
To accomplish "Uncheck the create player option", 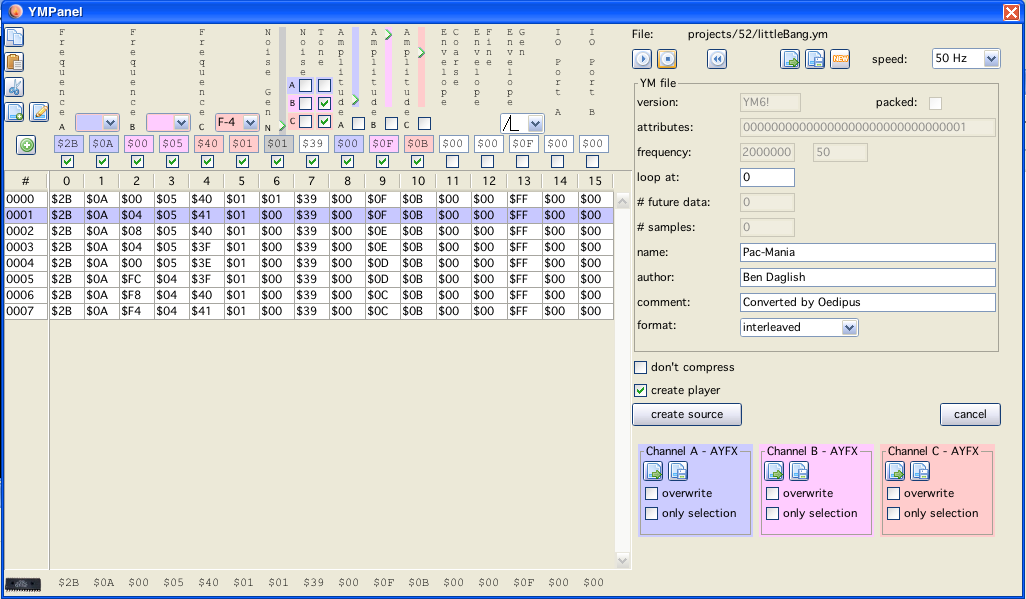I will (641, 390).
